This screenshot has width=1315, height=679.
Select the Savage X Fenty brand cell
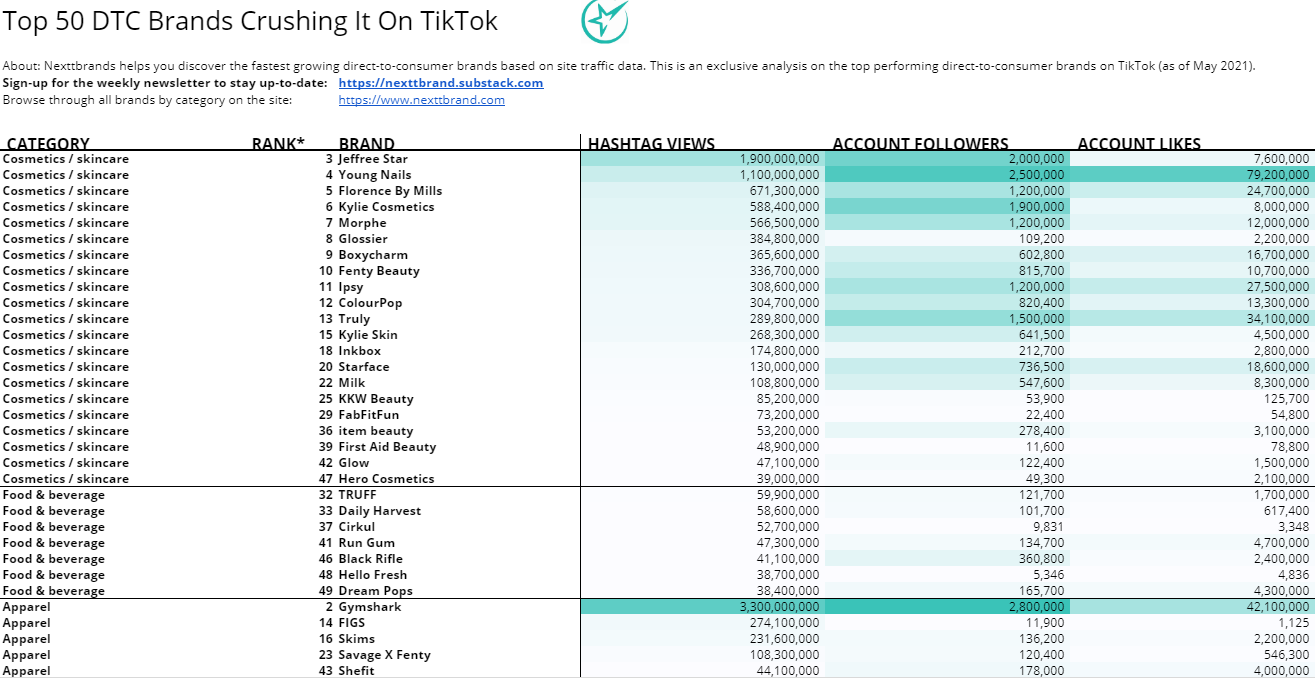385,655
